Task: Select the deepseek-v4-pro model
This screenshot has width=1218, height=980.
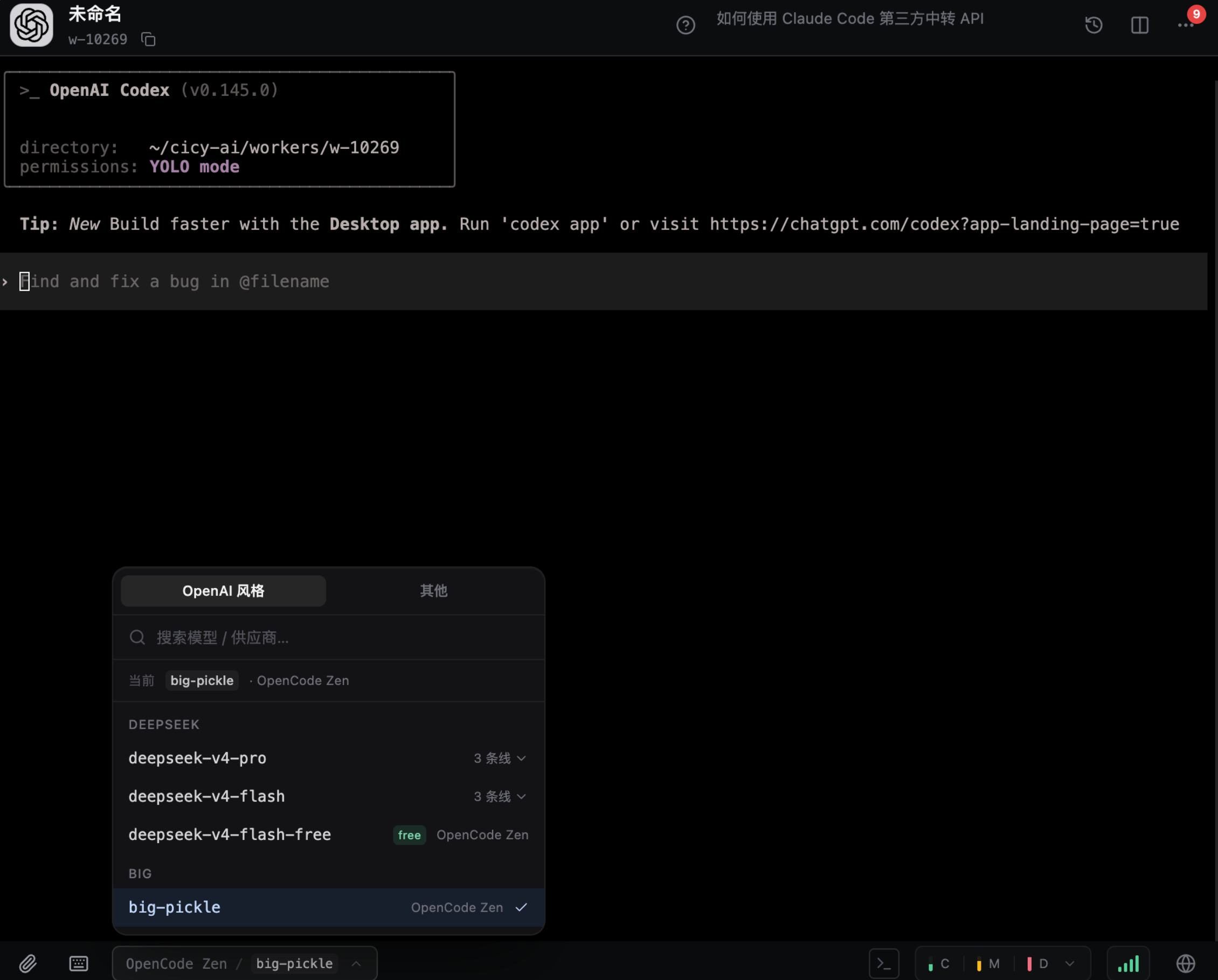Action: pos(329,758)
